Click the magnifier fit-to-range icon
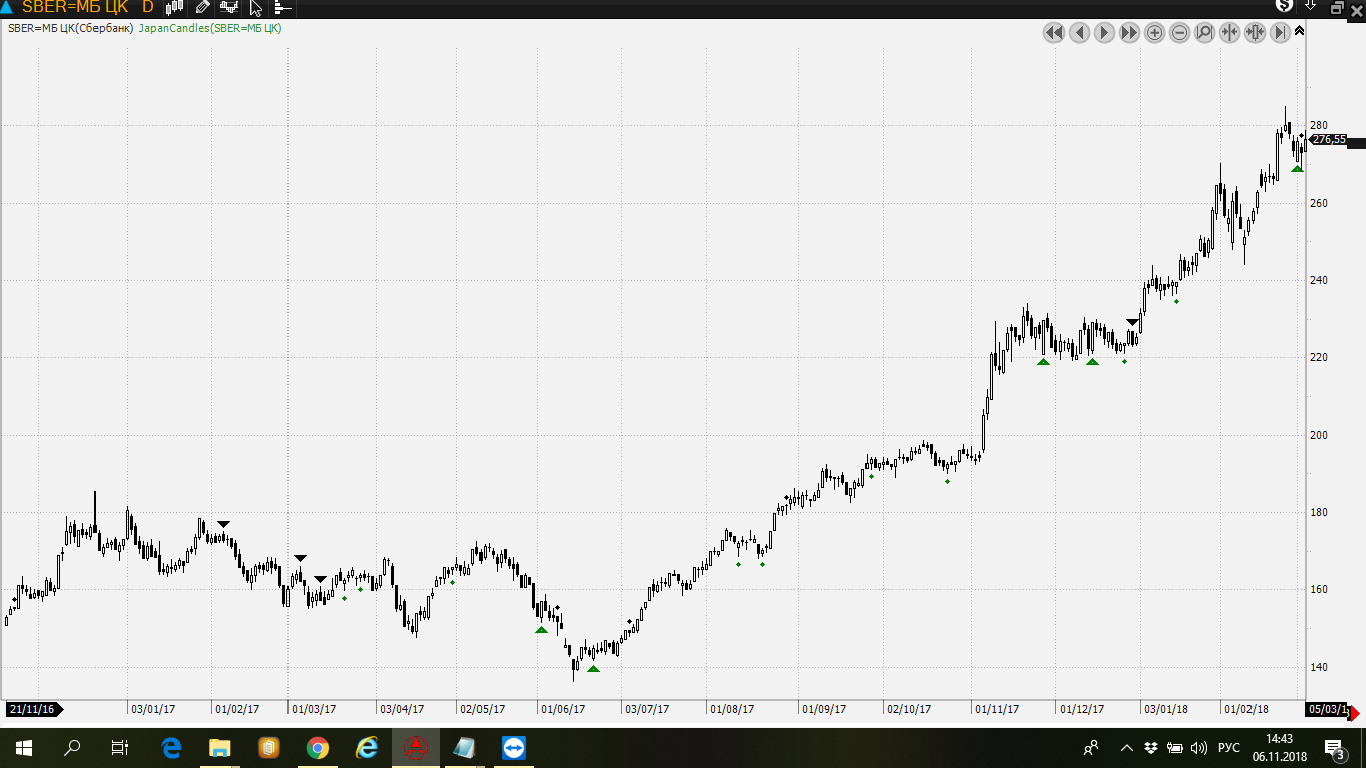Image resolution: width=1366 pixels, height=768 pixels. coord(1204,33)
